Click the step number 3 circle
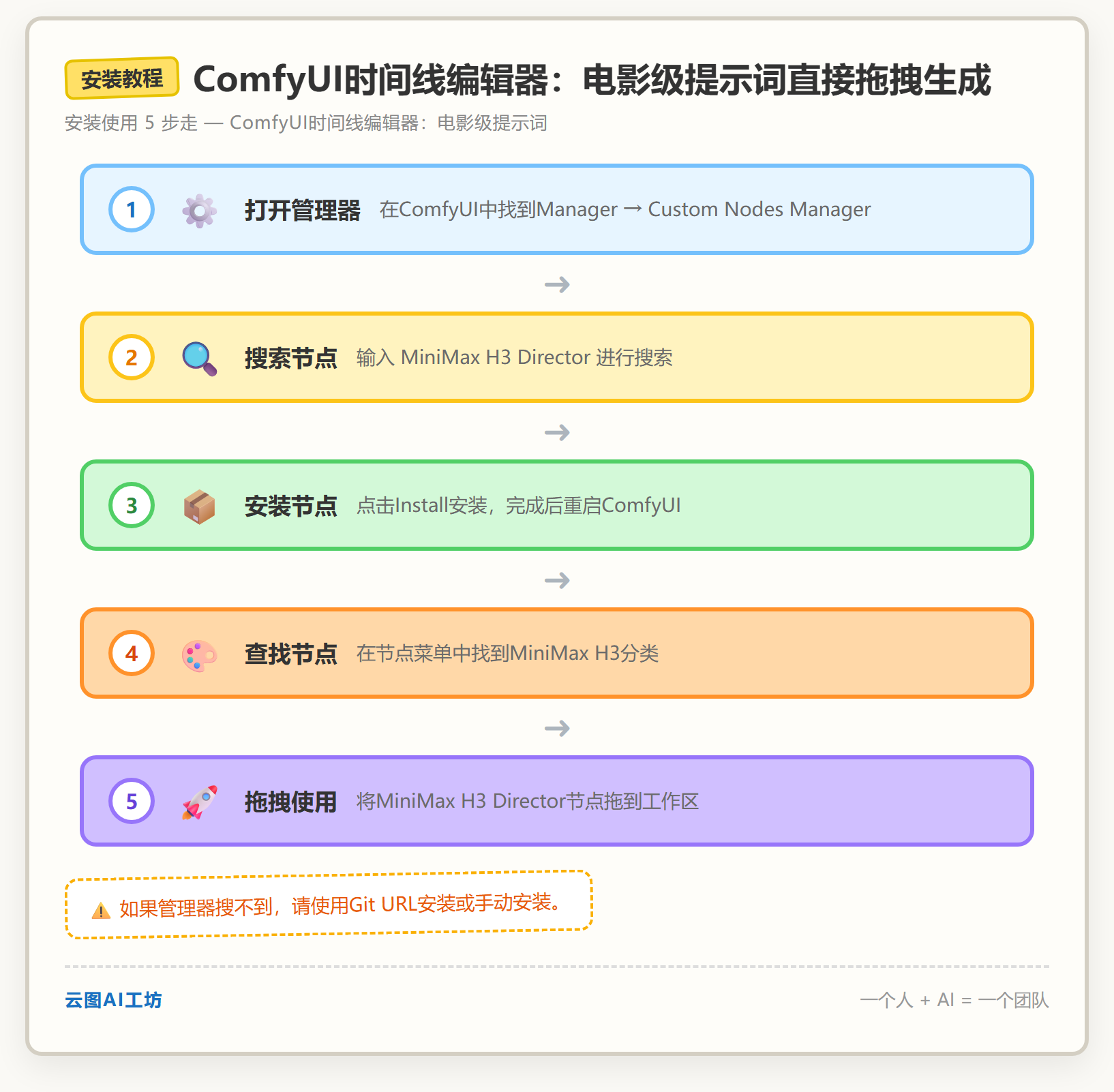The height and width of the screenshot is (1092, 1114). tap(132, 505)
